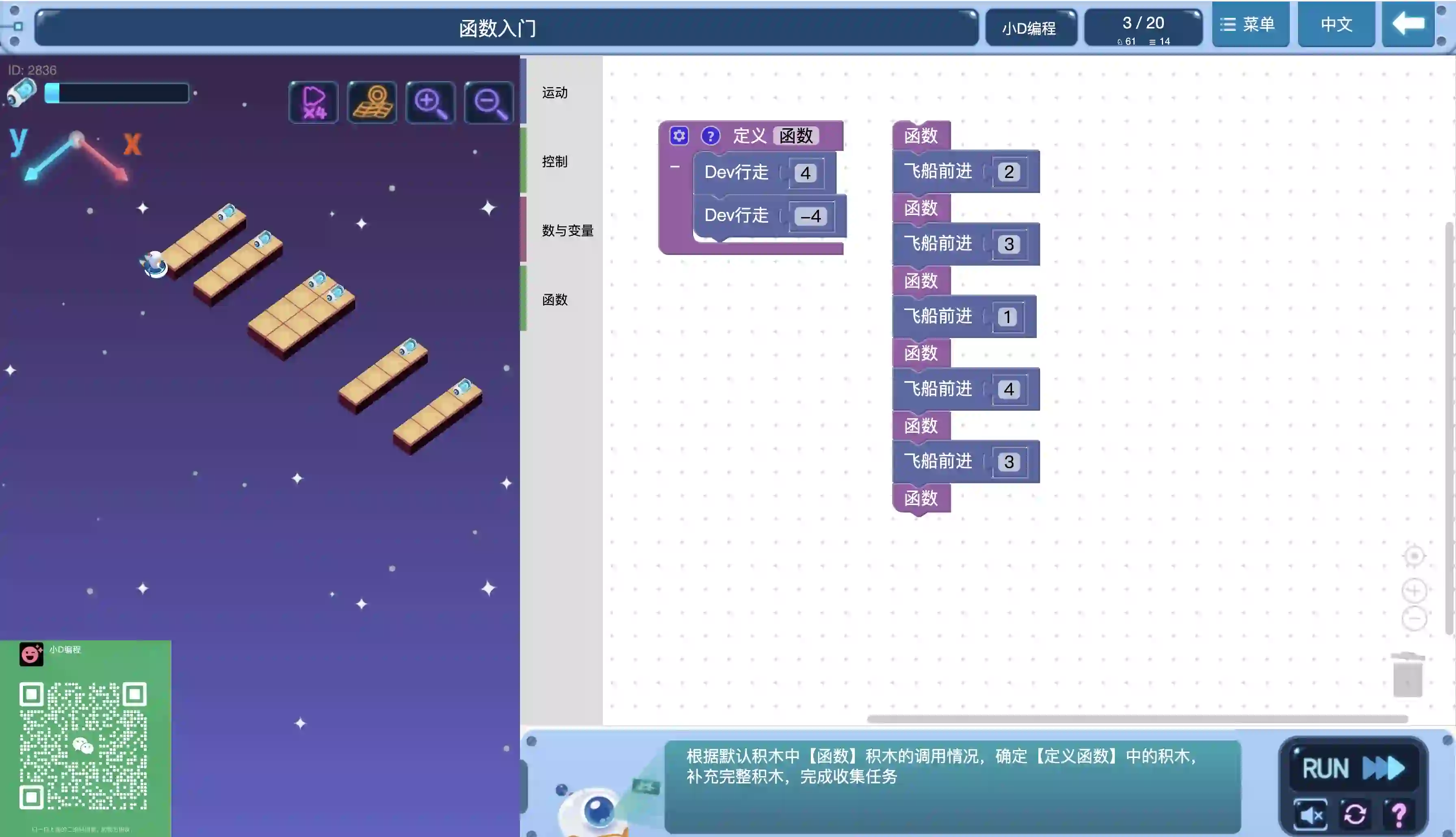This screenshot has height=837, width=1456.
Task: Click the back arrow button
Action: (1408, 24)
